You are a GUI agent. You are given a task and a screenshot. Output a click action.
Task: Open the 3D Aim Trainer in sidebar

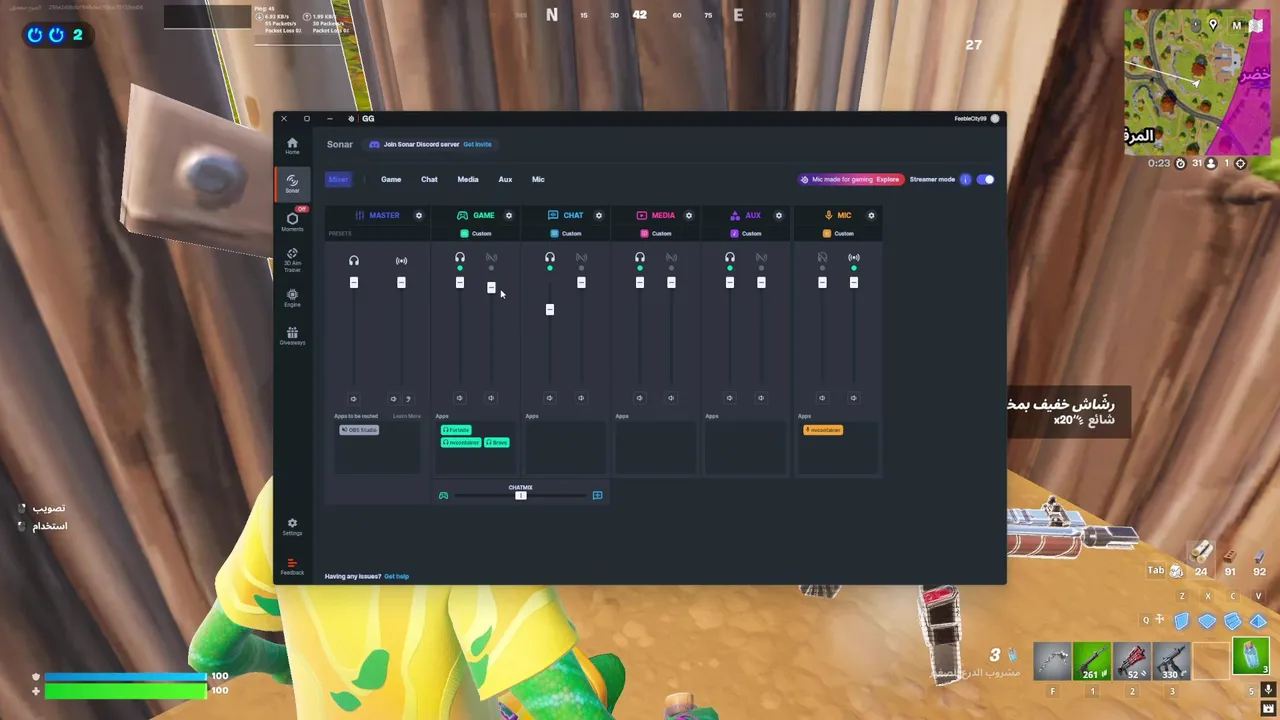point(292,260)
